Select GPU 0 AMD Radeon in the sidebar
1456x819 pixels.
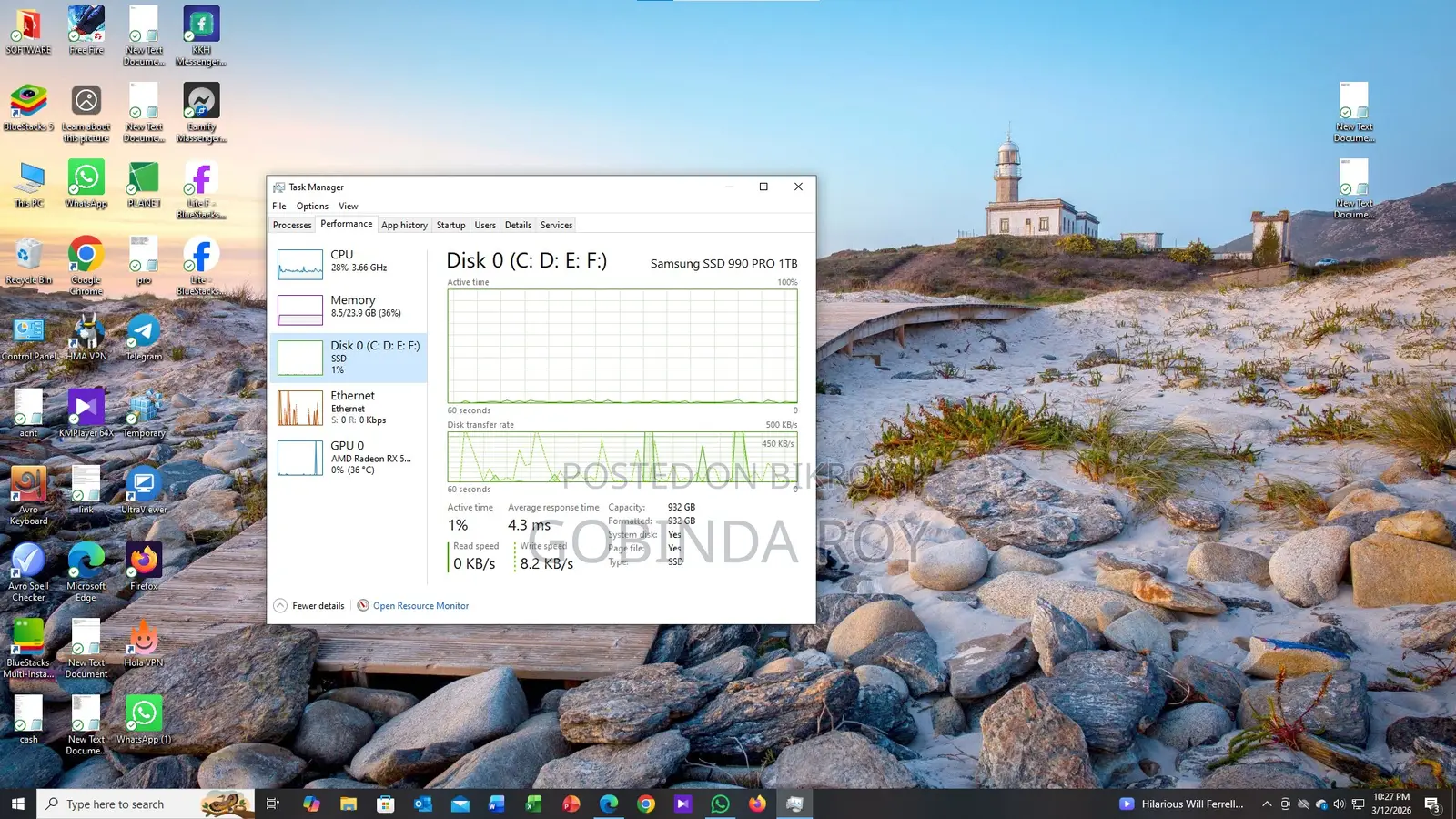point(349,458)
